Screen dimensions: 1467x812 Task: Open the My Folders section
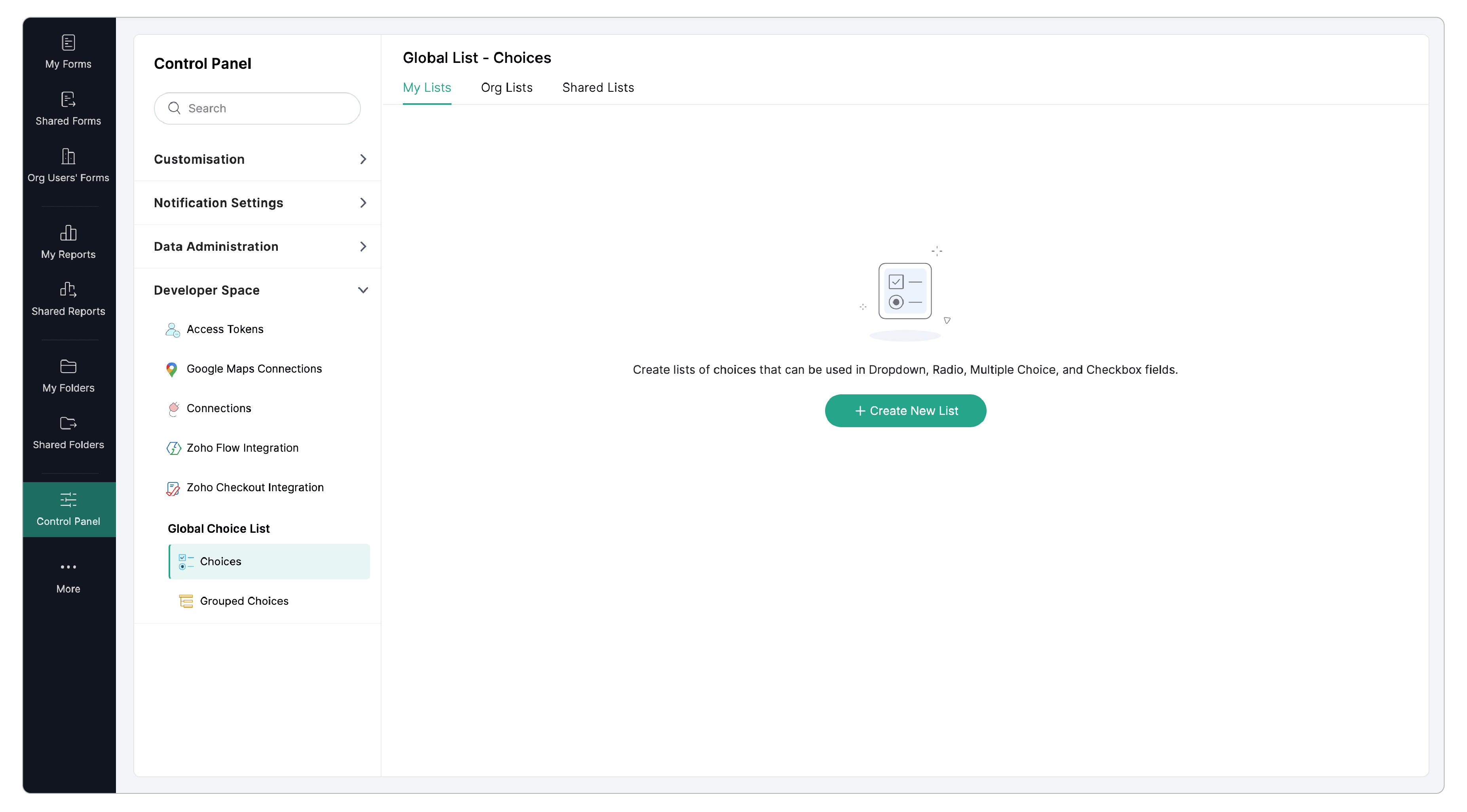[x=68, y=376]
